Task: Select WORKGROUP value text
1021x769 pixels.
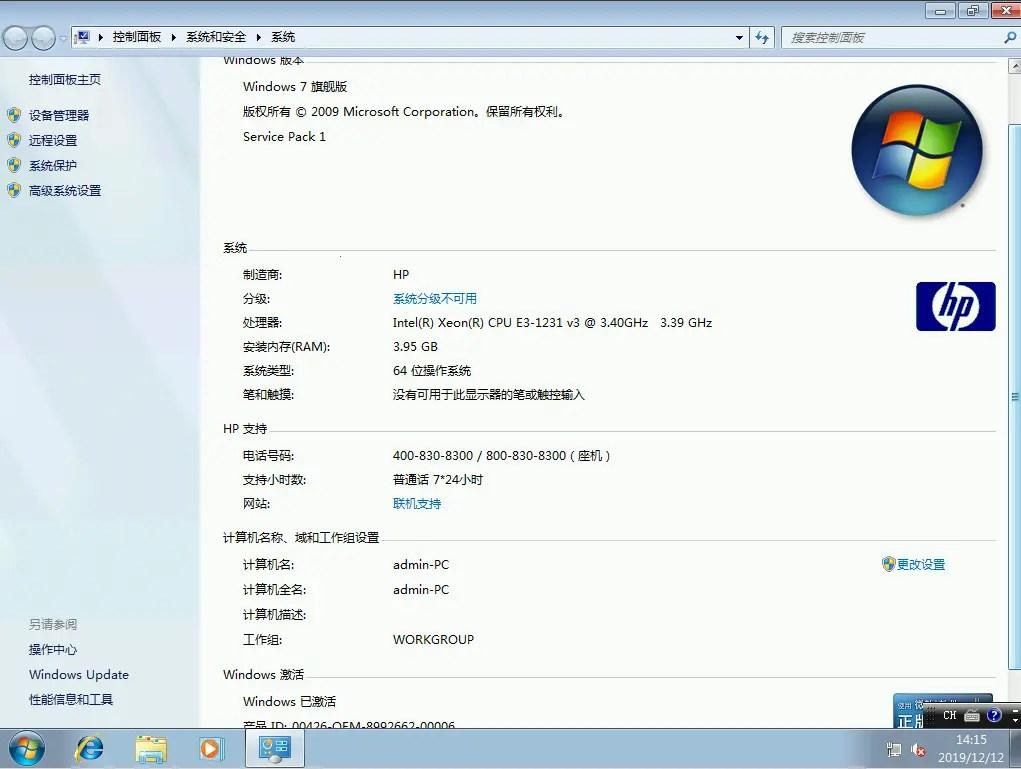Action: [433, 639]
